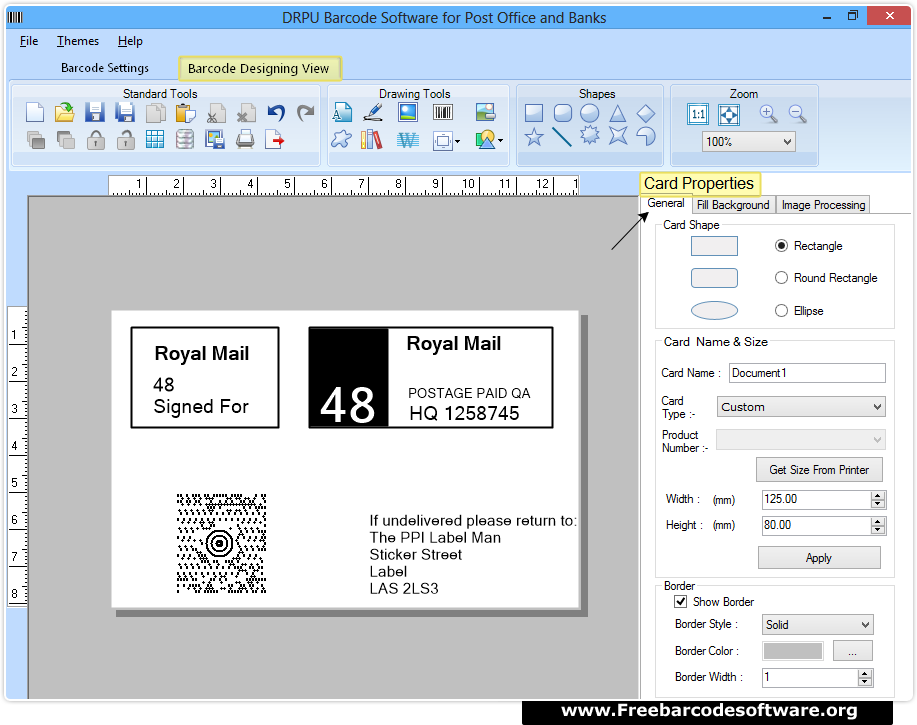Switch to the Barcode Settings tab
917x725 pixels.
click(105, 68)
